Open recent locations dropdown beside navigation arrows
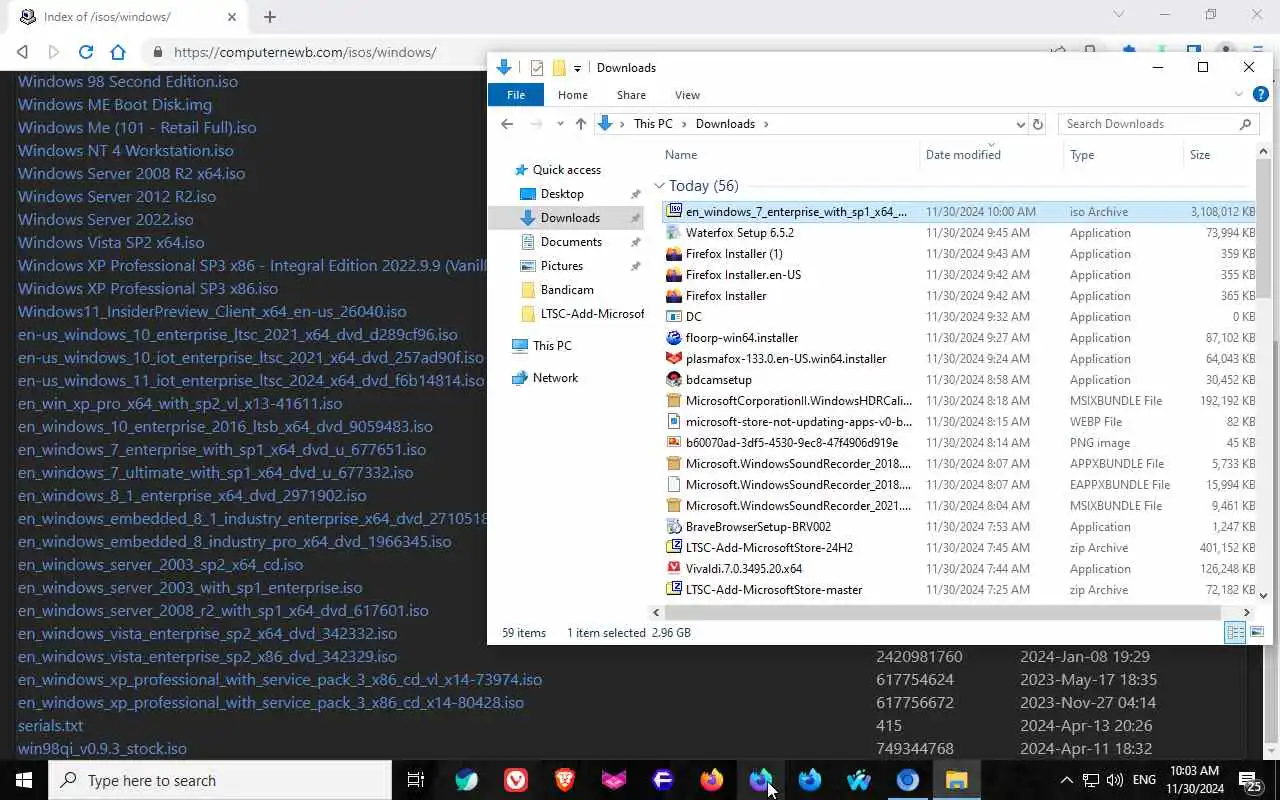1280x800 pixels. [561, 124]
